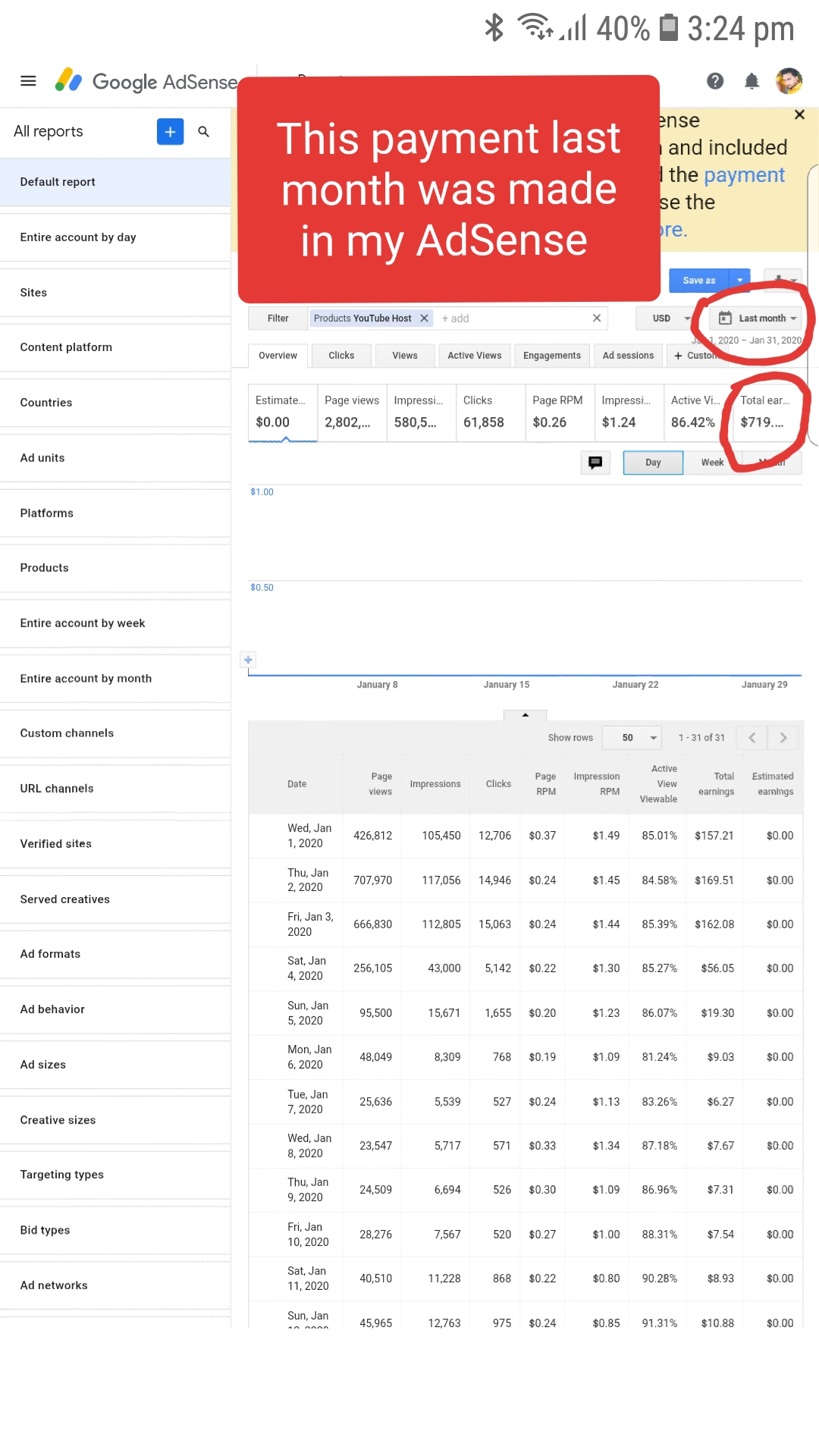Open the Help question mark icon

[x=715, y=81]
